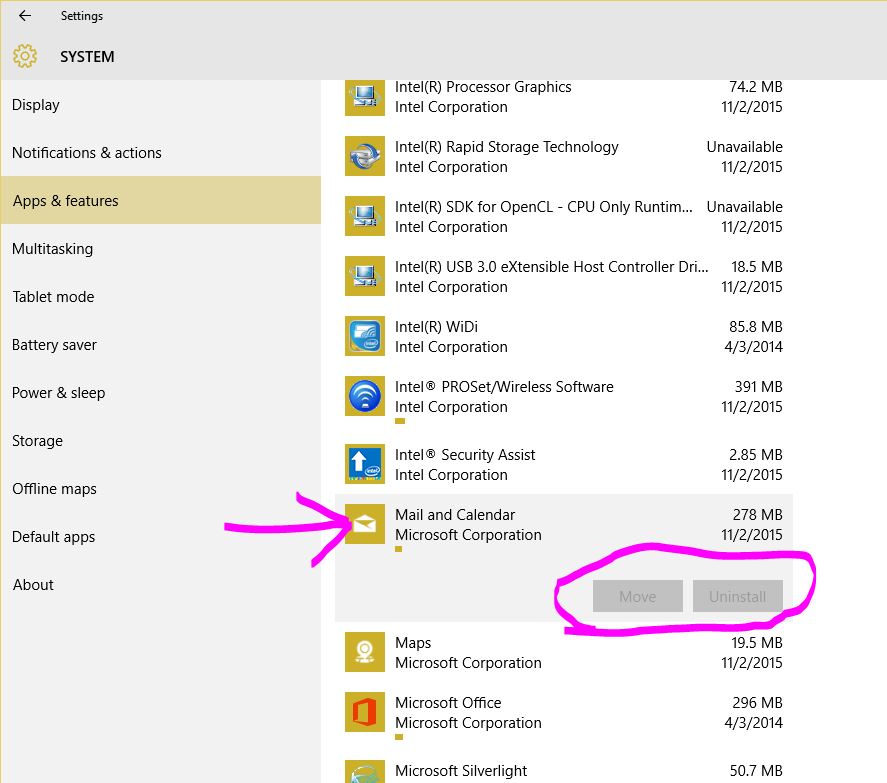
Task: Click the Intel WiDi icon
Action: [365, 336]
